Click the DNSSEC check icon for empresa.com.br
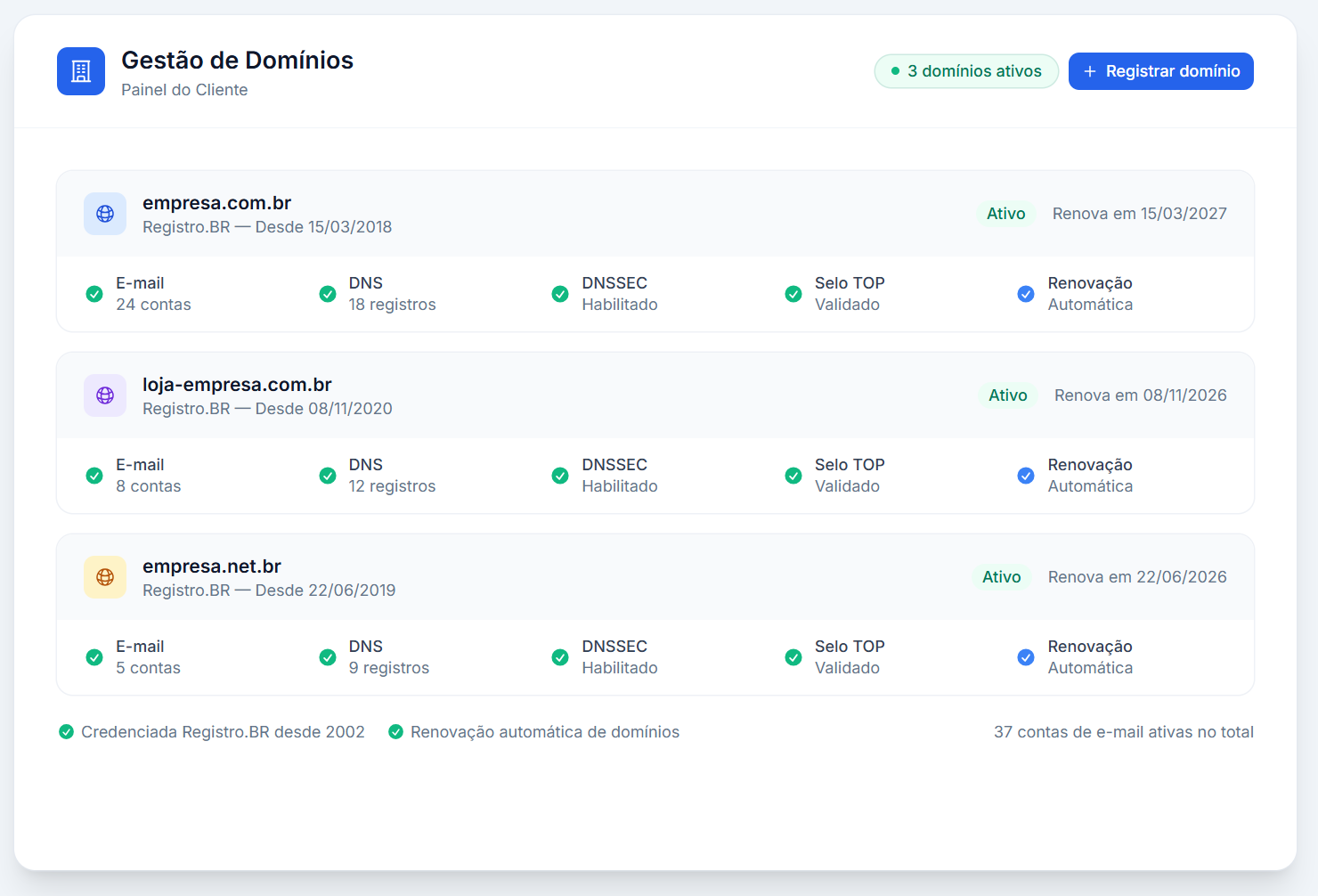 point(559,294)
